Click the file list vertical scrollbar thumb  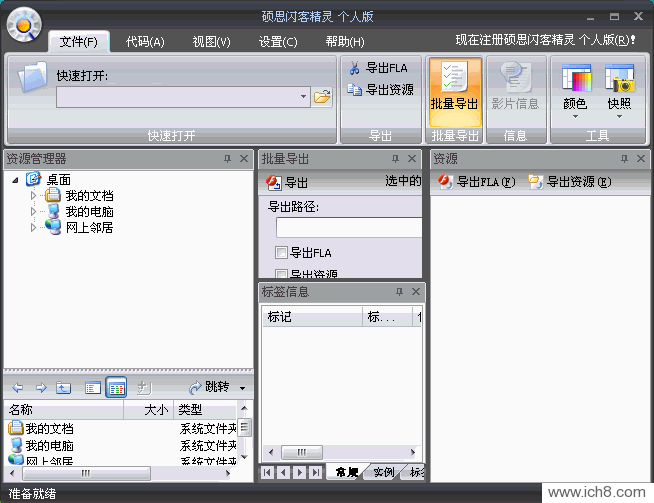(244, 427)
